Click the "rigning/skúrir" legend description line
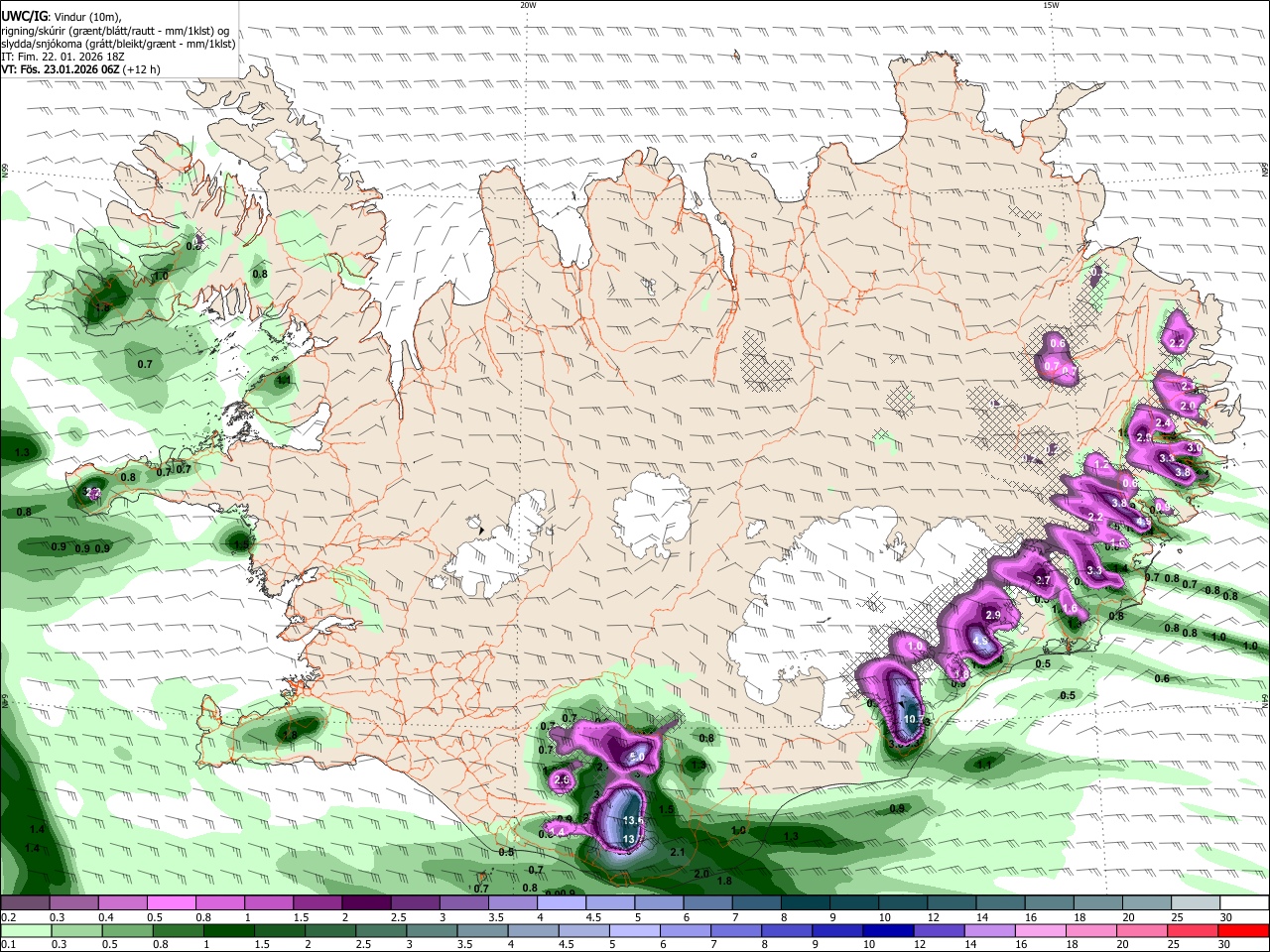 tap(115, 31)
